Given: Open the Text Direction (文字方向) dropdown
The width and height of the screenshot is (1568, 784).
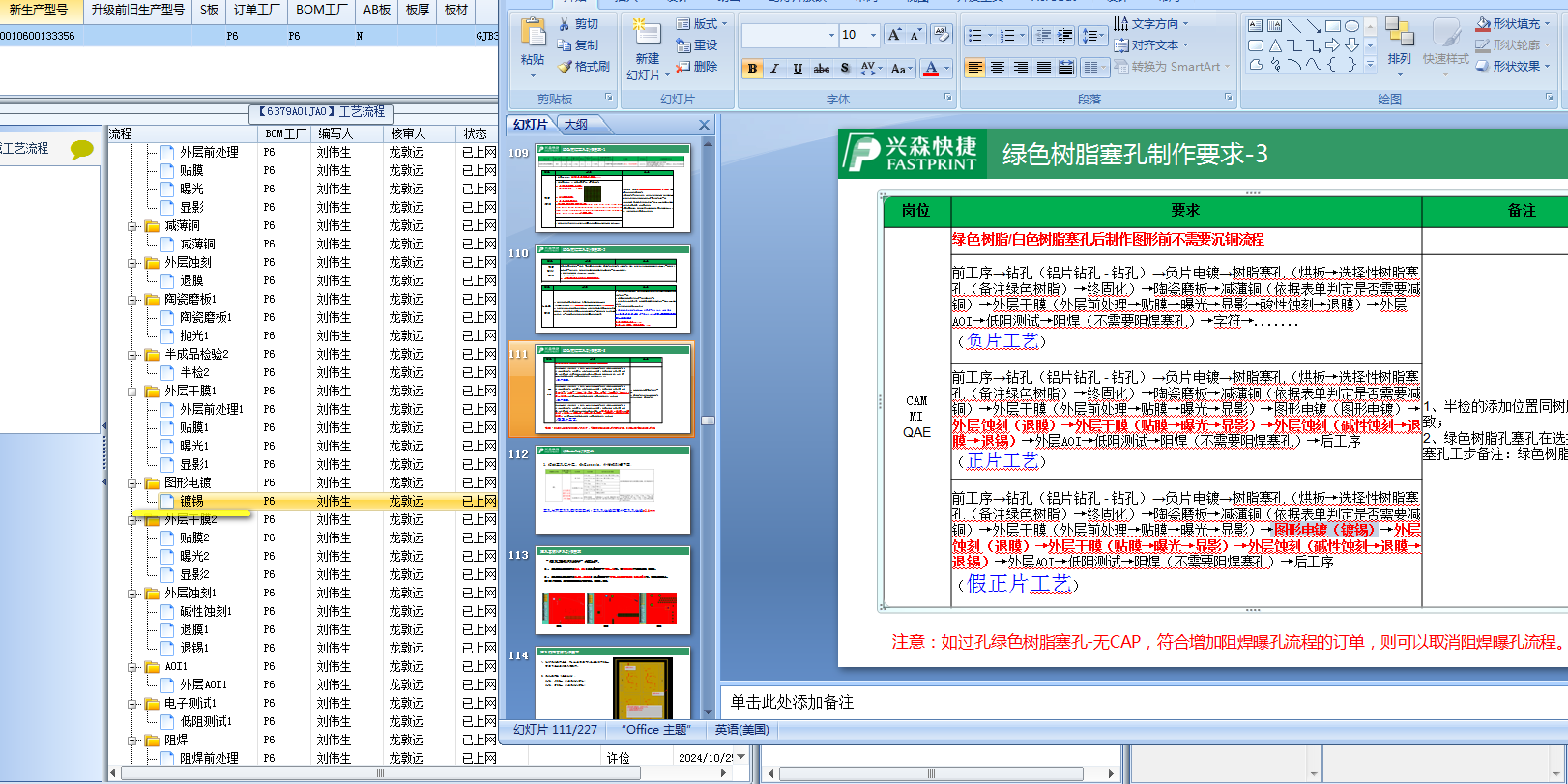Looking at the screenshot, I should coord(1151,24).
